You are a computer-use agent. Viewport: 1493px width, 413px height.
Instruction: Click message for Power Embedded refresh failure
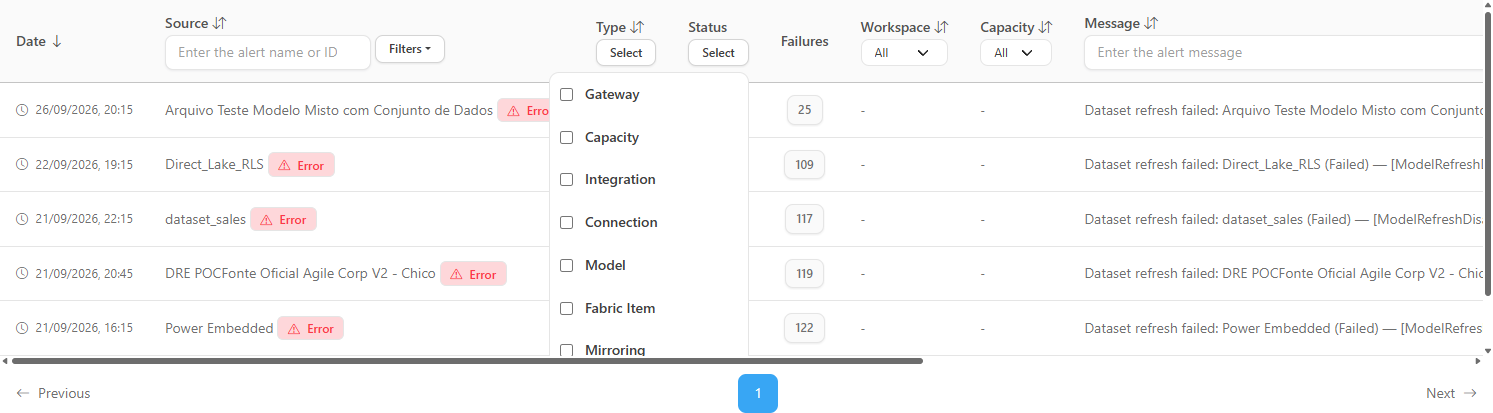click(1284, 328)
